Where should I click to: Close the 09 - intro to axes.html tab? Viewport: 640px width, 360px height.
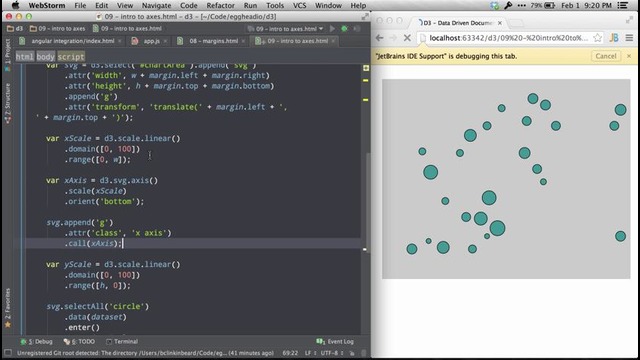pos(333,41)
